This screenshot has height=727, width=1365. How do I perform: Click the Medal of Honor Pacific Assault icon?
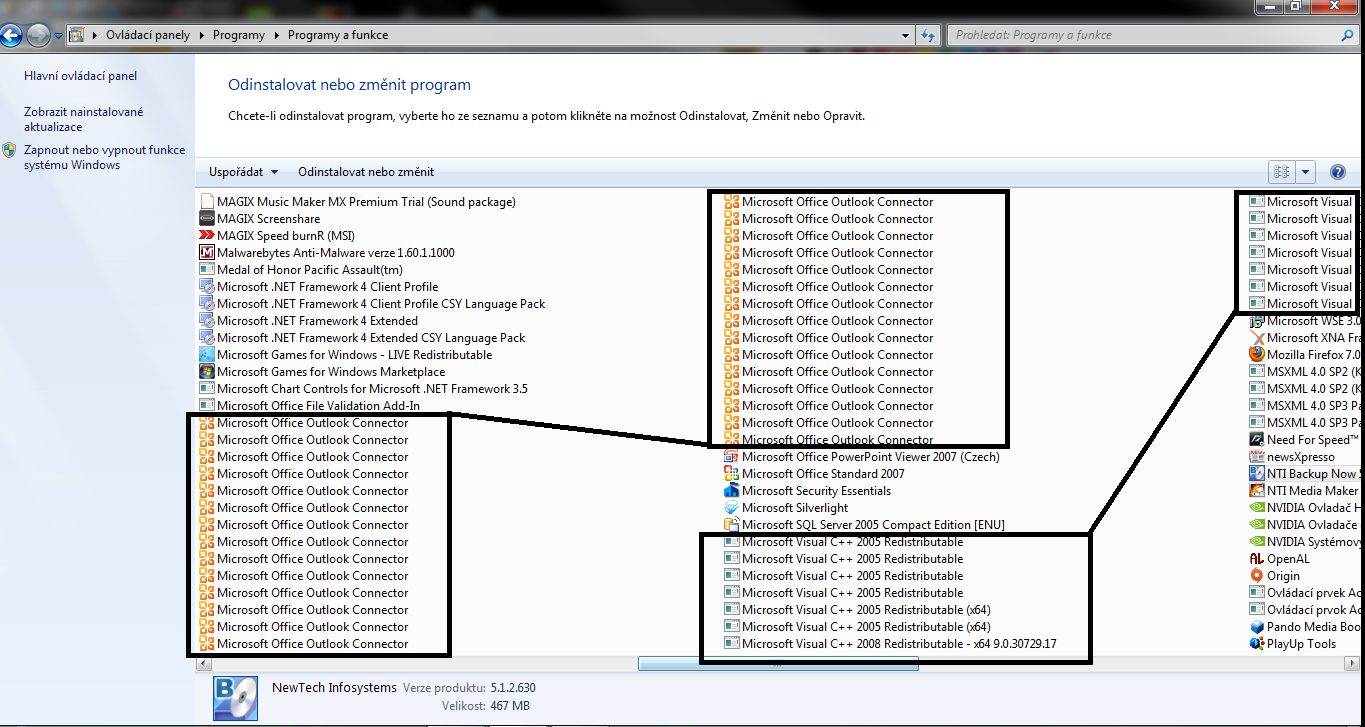coord(207,270)
